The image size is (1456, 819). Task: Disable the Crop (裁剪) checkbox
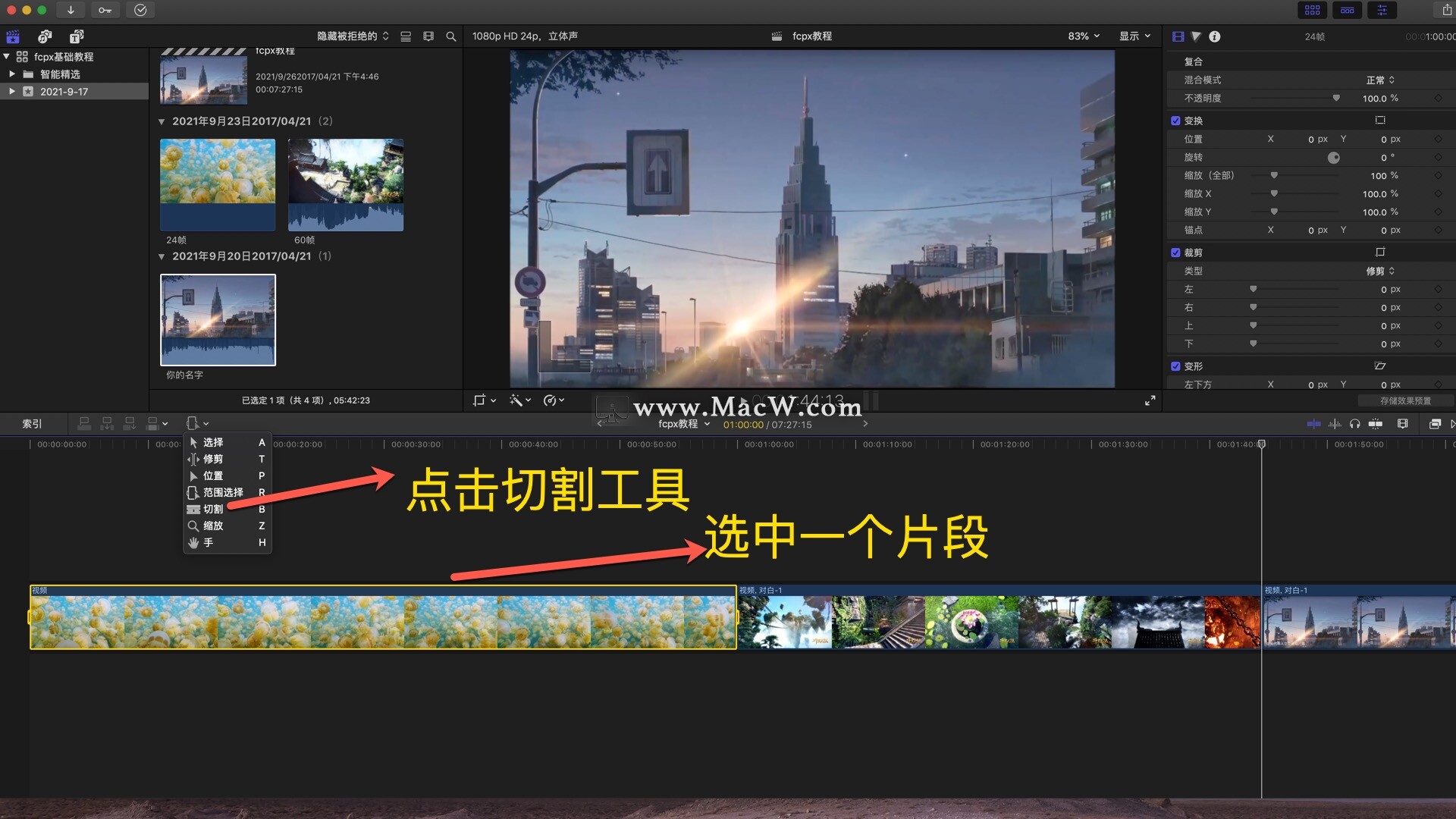tap(1175, 253)
